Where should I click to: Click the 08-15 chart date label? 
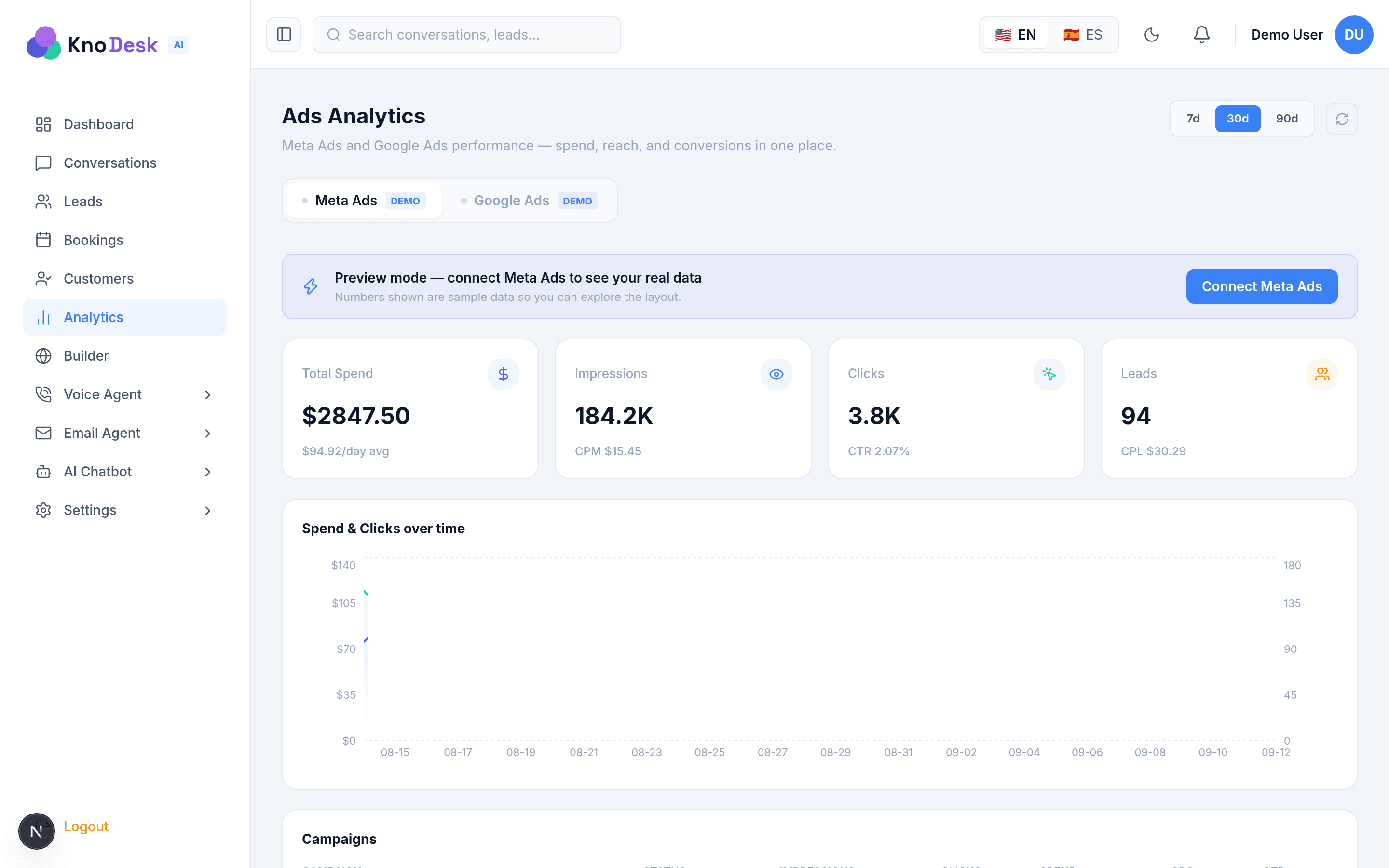click(395, 752)
